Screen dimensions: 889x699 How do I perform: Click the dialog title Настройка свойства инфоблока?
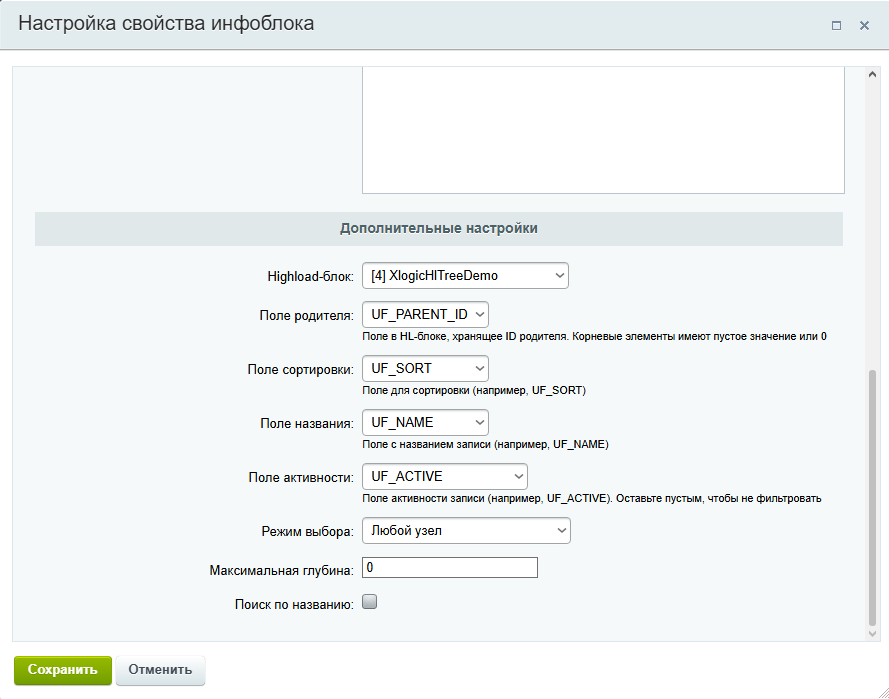(166, 24)
